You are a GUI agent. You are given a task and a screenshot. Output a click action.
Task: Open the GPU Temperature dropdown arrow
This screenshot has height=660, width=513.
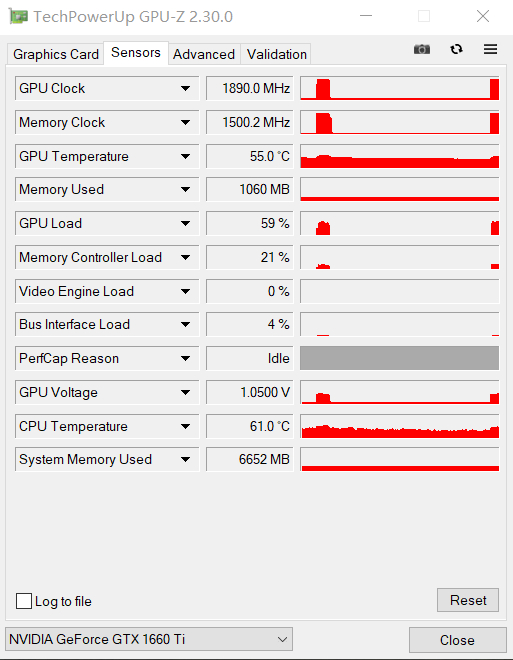point(185,157)
